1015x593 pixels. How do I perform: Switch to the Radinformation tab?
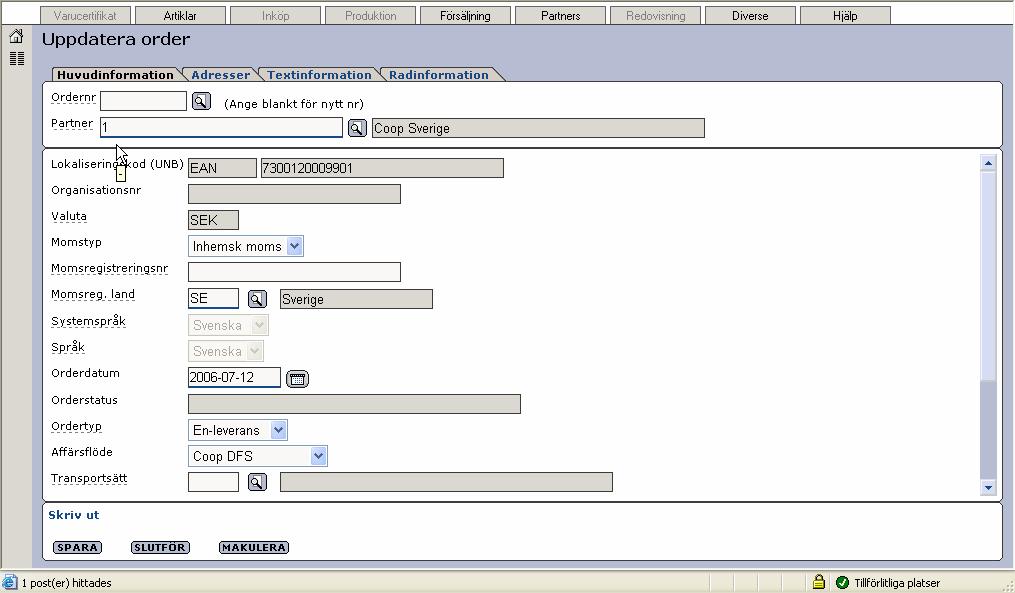pos(439,74)
